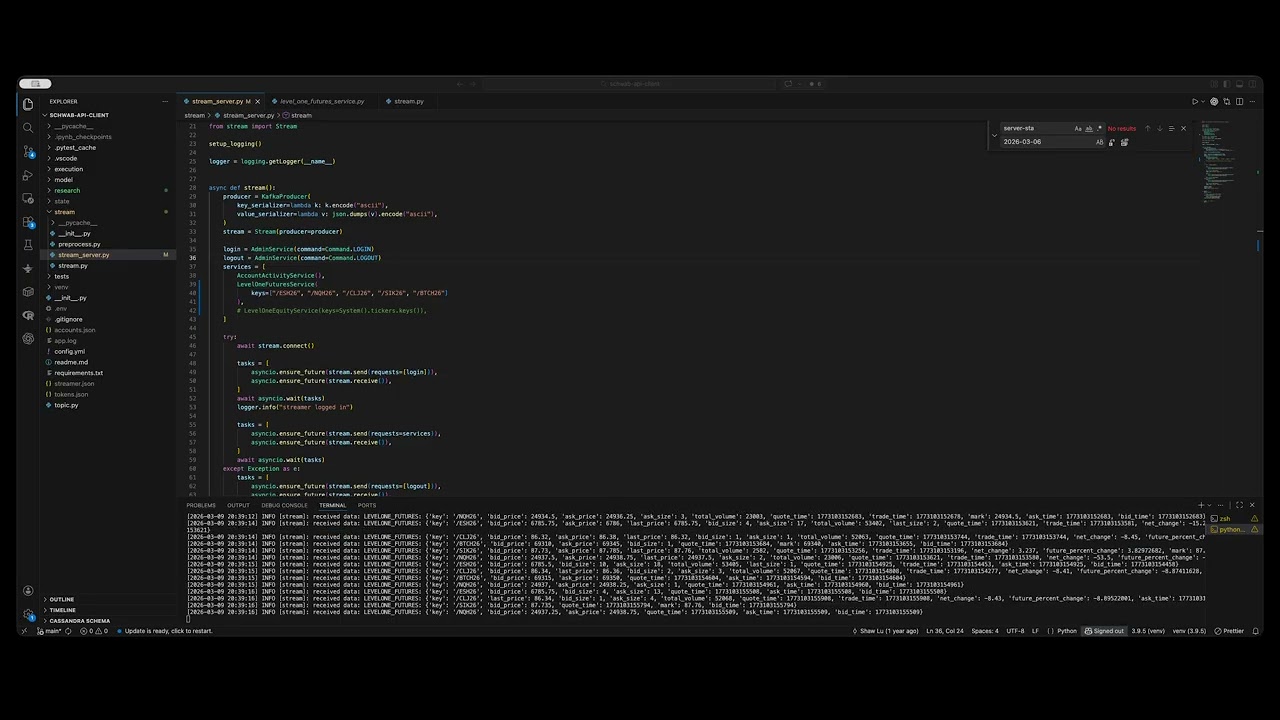Toggle Match Case in find widget
Image resolution: width=1280 pixels, height=720 pixels.
point(1078,128)
